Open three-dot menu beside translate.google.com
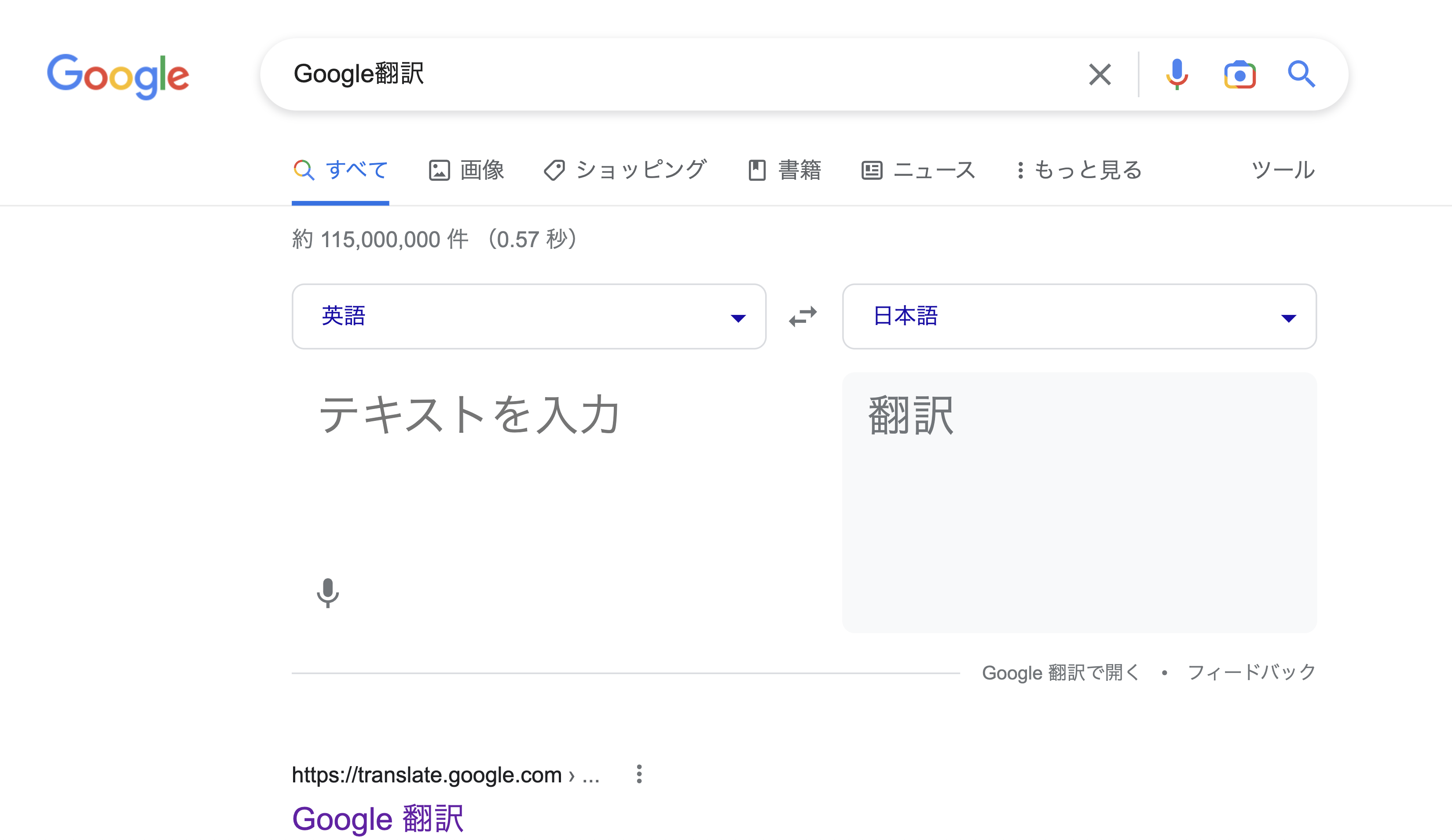 (639, 774)
